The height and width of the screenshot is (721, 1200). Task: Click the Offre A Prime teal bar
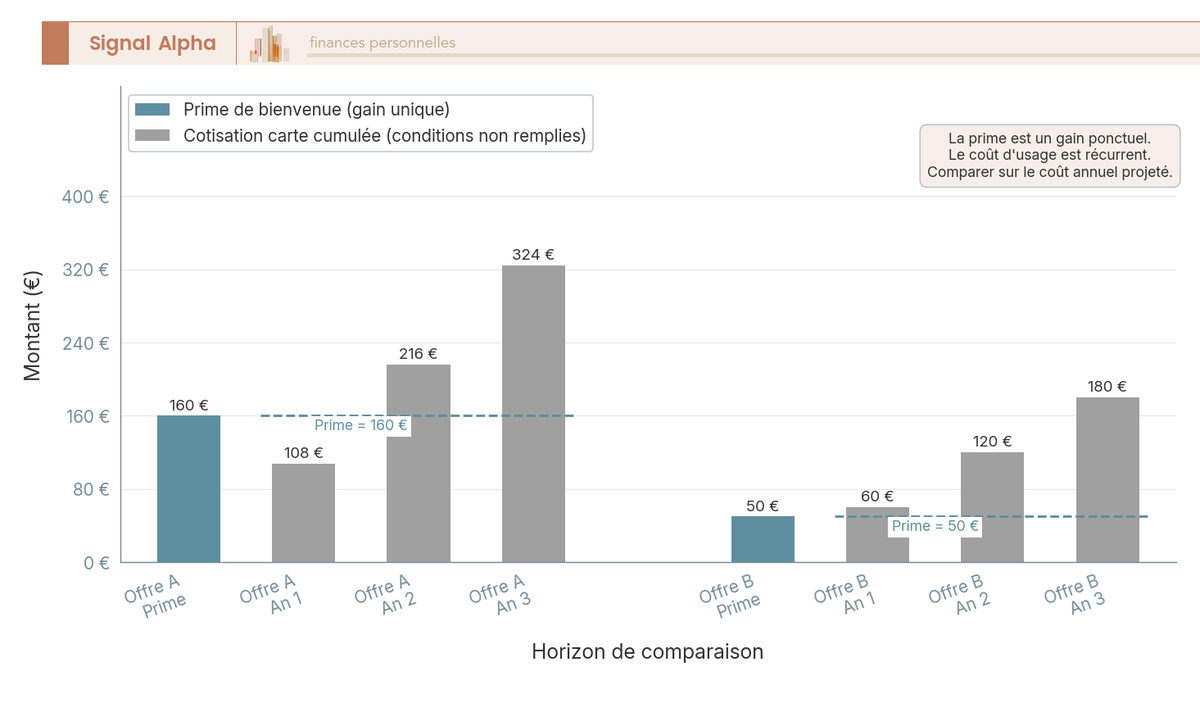click(189, 489)
